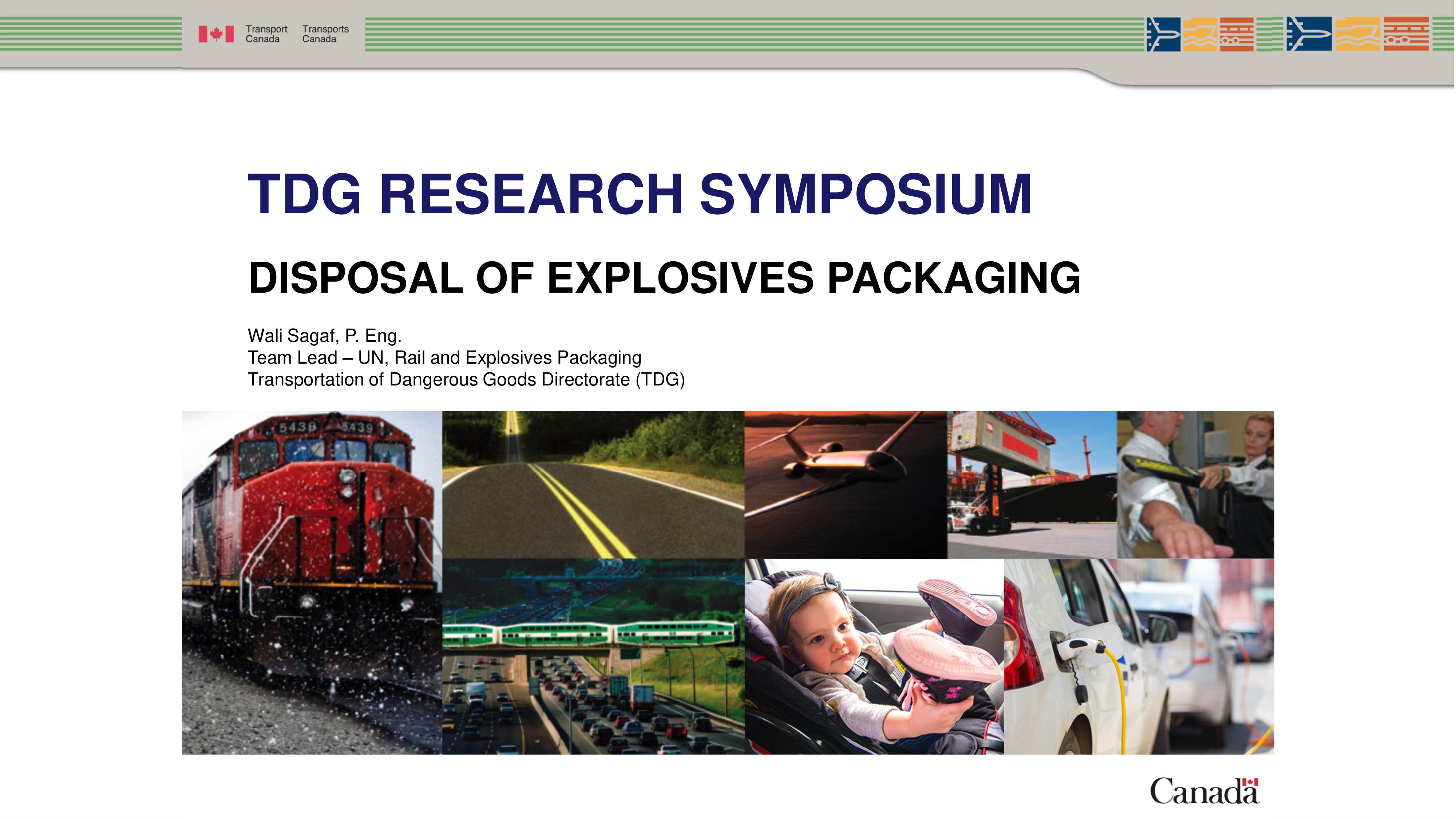
Task: Click the second yellow ship wave icon
Action: (x=1358, y=35)
